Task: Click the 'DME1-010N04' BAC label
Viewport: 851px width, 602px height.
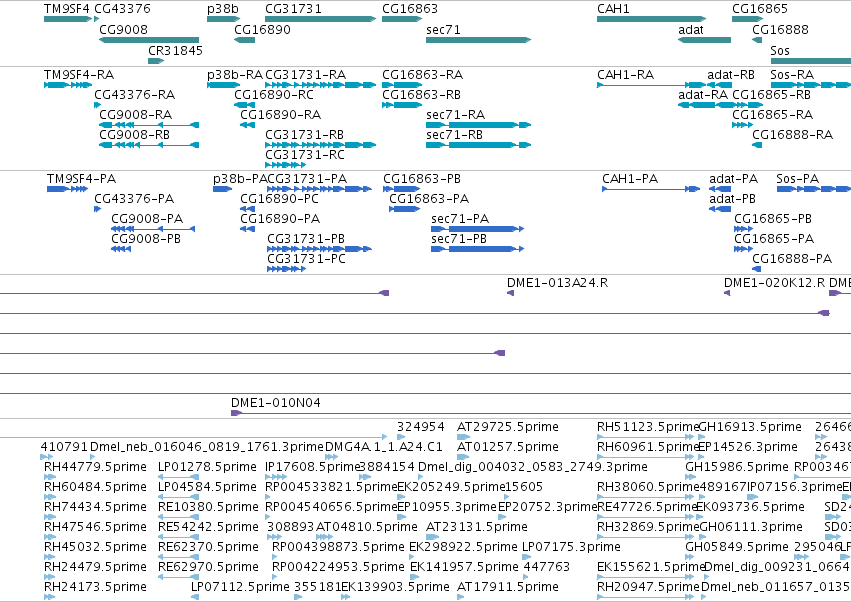Action: [276, 403]
